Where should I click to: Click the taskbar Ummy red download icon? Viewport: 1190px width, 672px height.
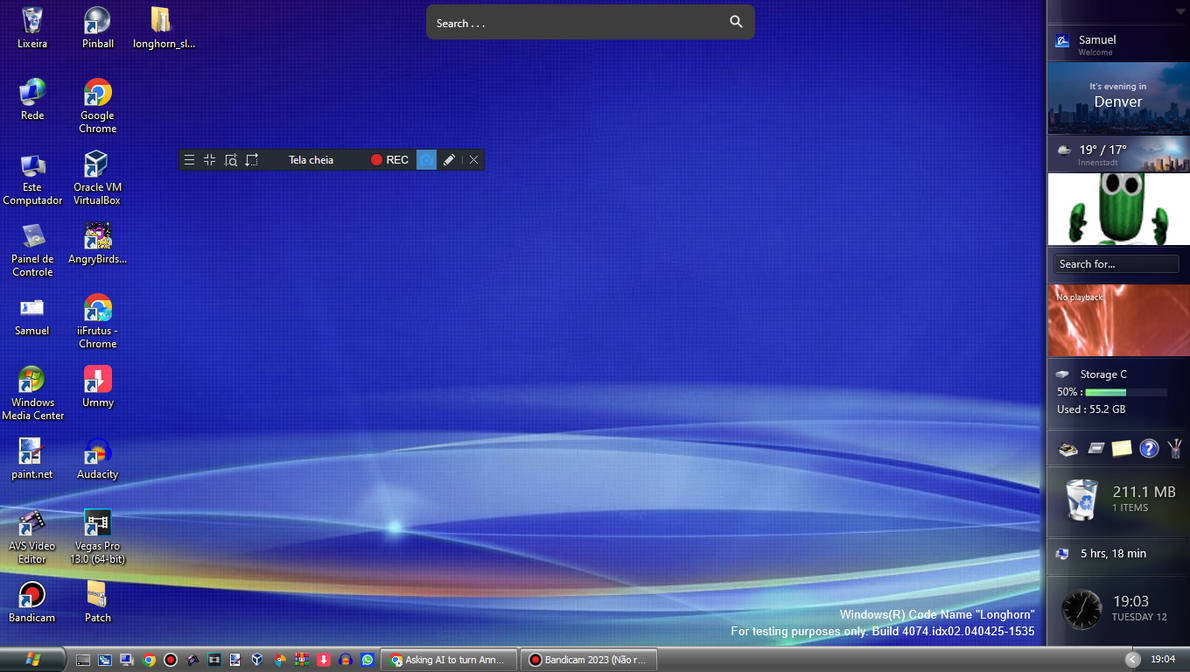click(323, 660)
